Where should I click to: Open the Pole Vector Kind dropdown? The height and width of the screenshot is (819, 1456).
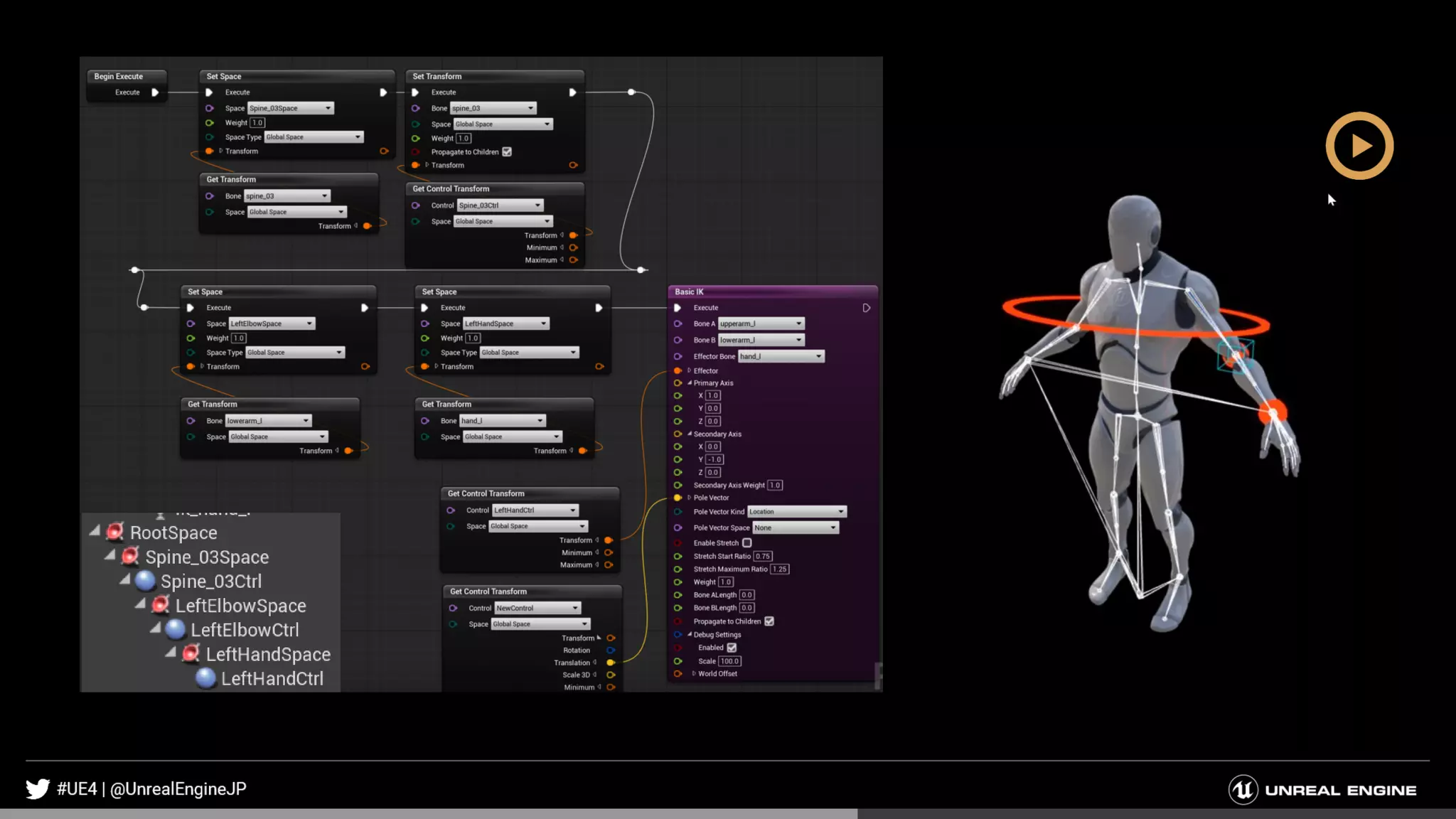796,512
